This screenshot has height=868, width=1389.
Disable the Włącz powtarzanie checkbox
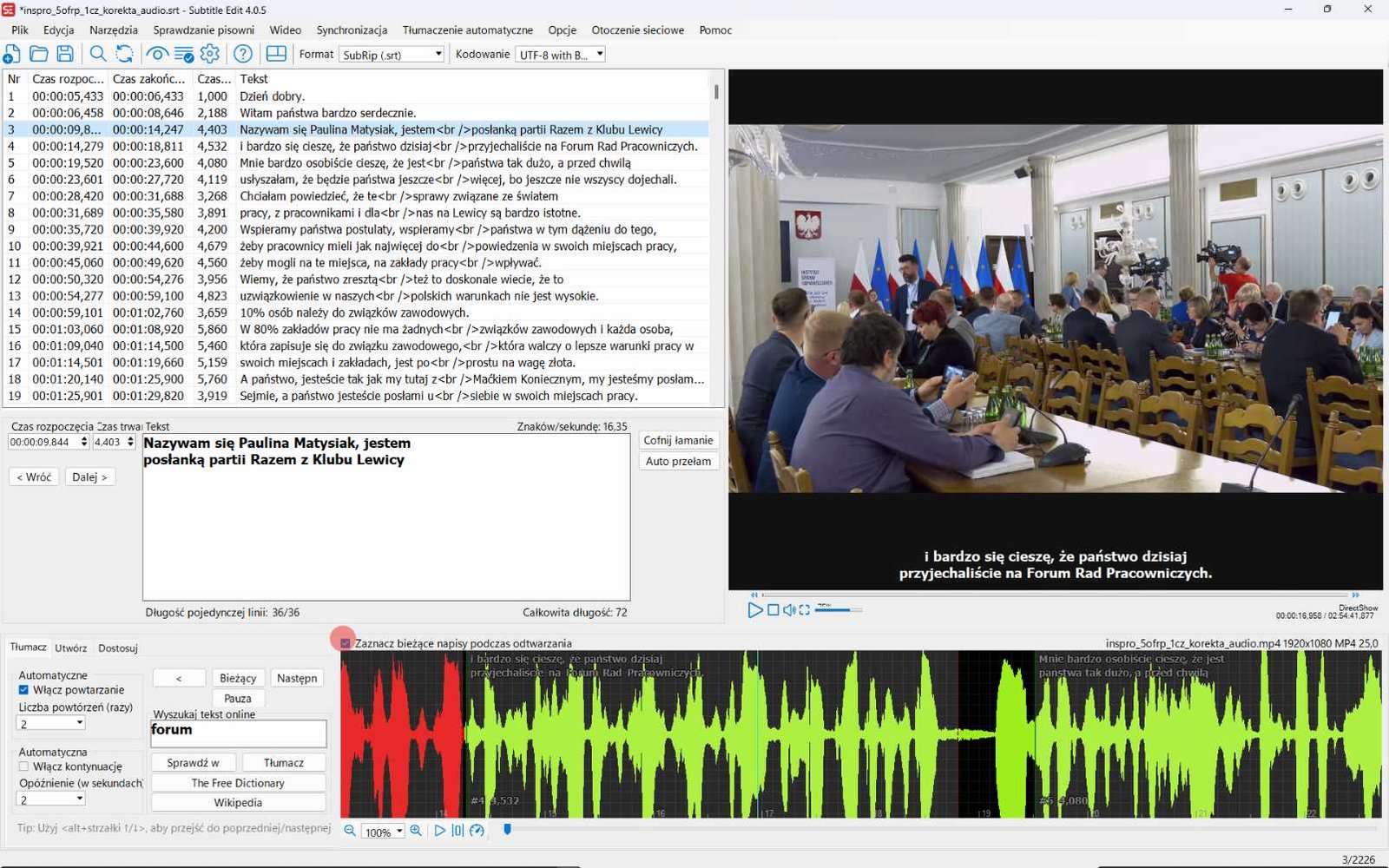click(x=23, y=690)
